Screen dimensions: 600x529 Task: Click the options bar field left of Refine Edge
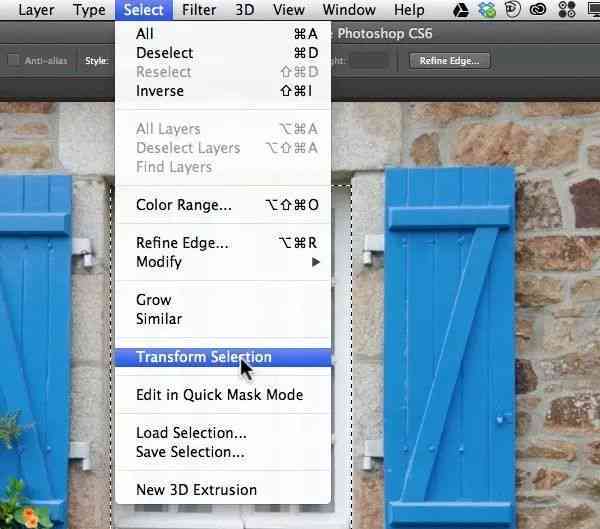pyautogui.click(x=370, y=61)
